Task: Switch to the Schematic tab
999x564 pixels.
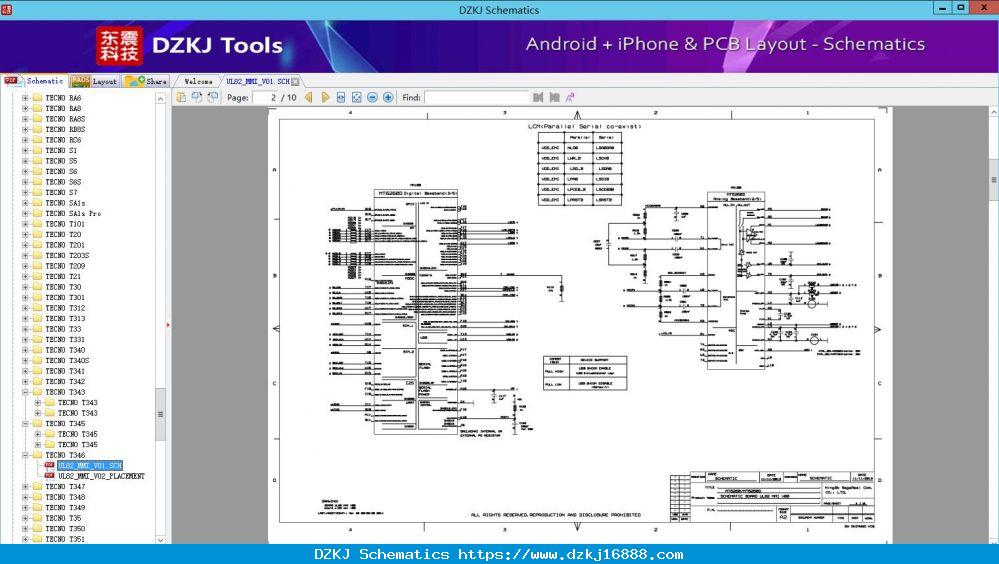Action: (x=34, y=81)
